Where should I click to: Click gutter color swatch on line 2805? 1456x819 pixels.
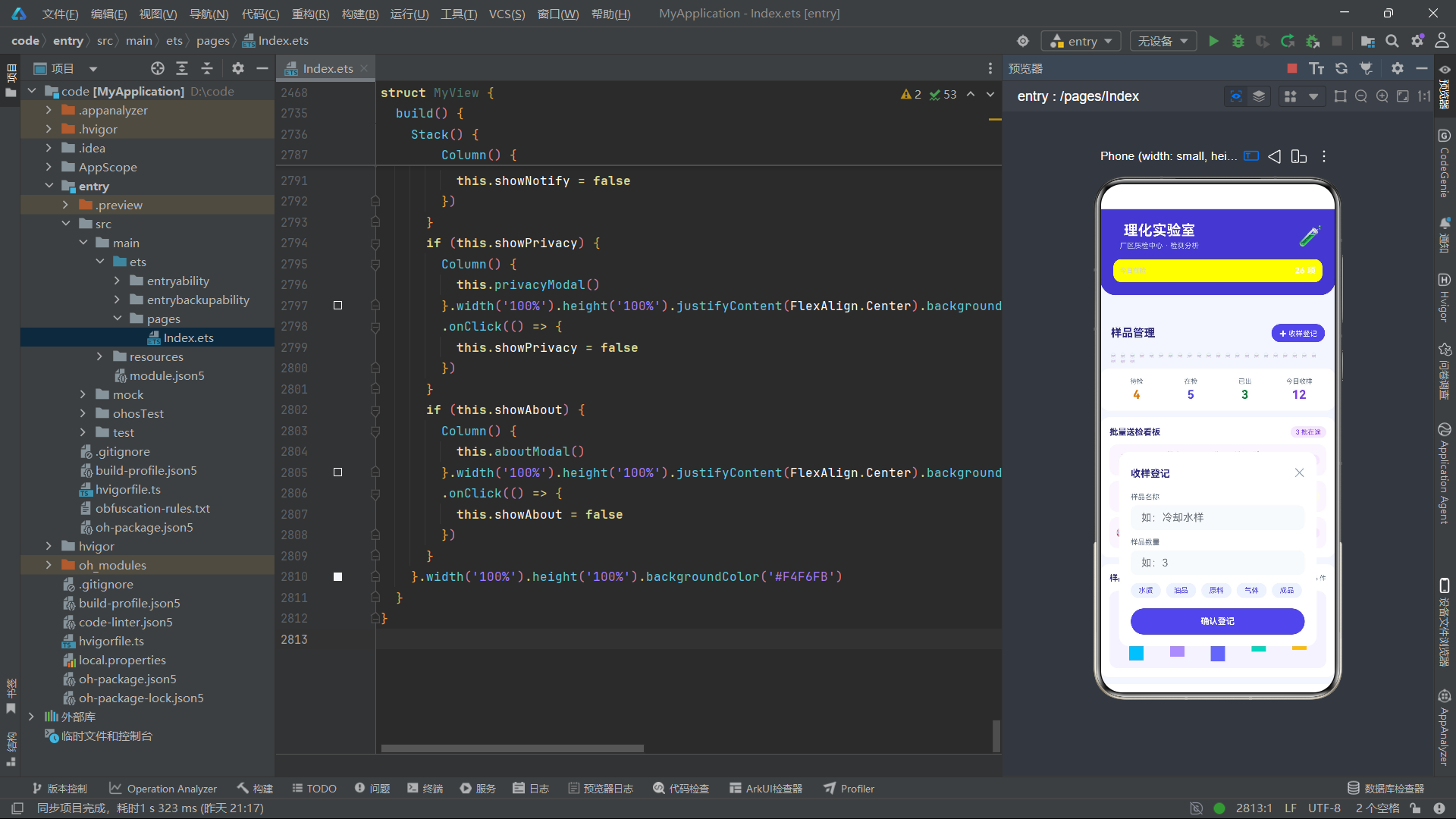[338, 472]
